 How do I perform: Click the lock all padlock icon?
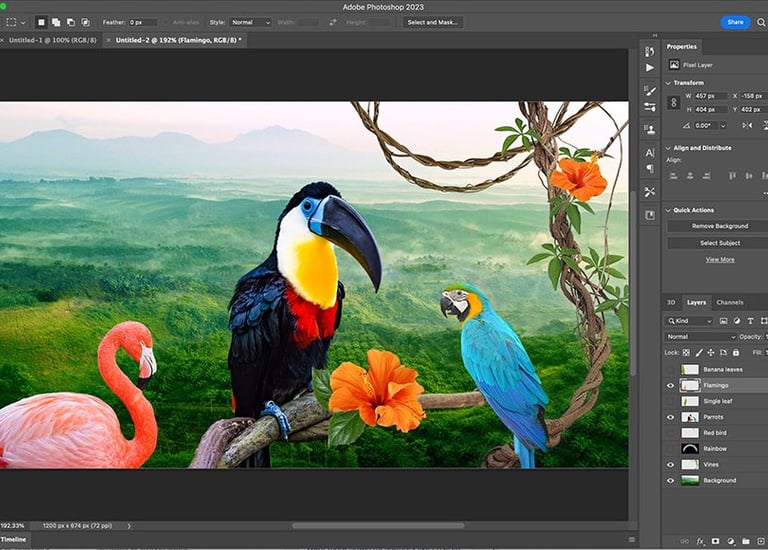click(x=736, y=353)
